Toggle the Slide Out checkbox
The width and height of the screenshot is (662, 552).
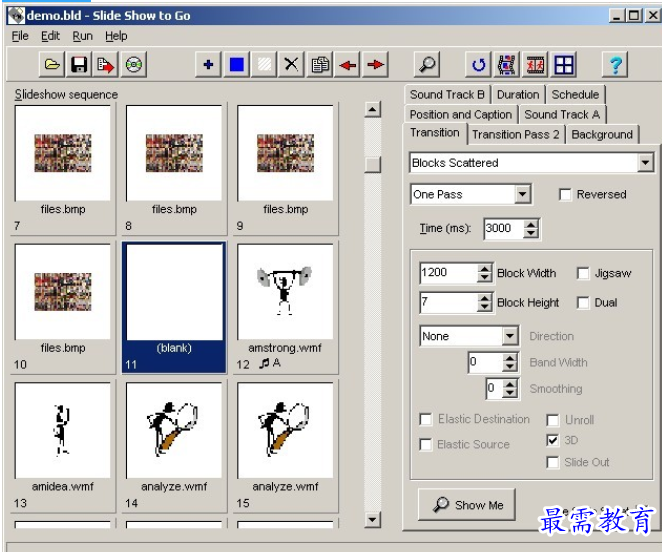click(x=552, y=462)
